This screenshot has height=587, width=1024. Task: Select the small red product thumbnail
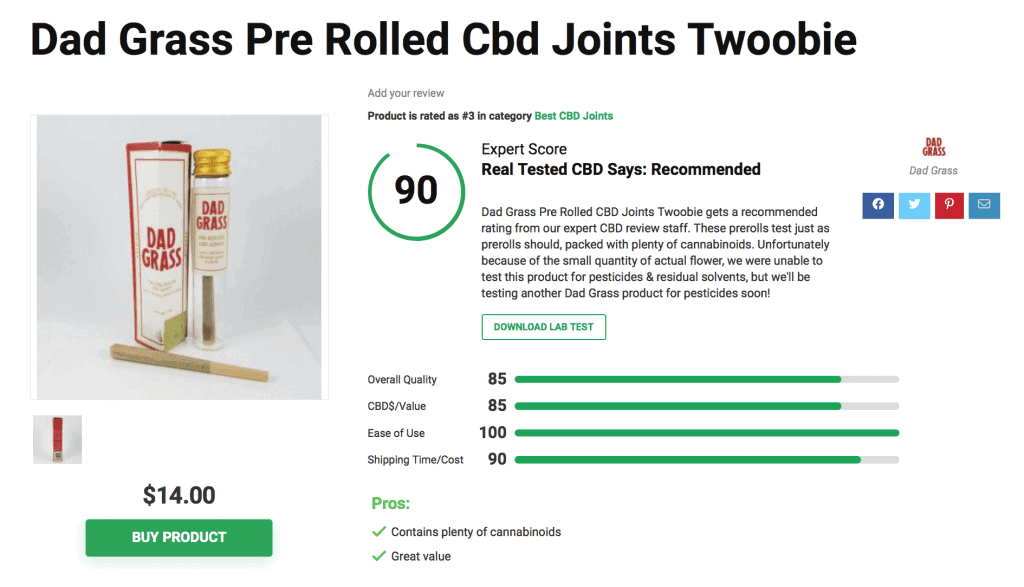57,439
